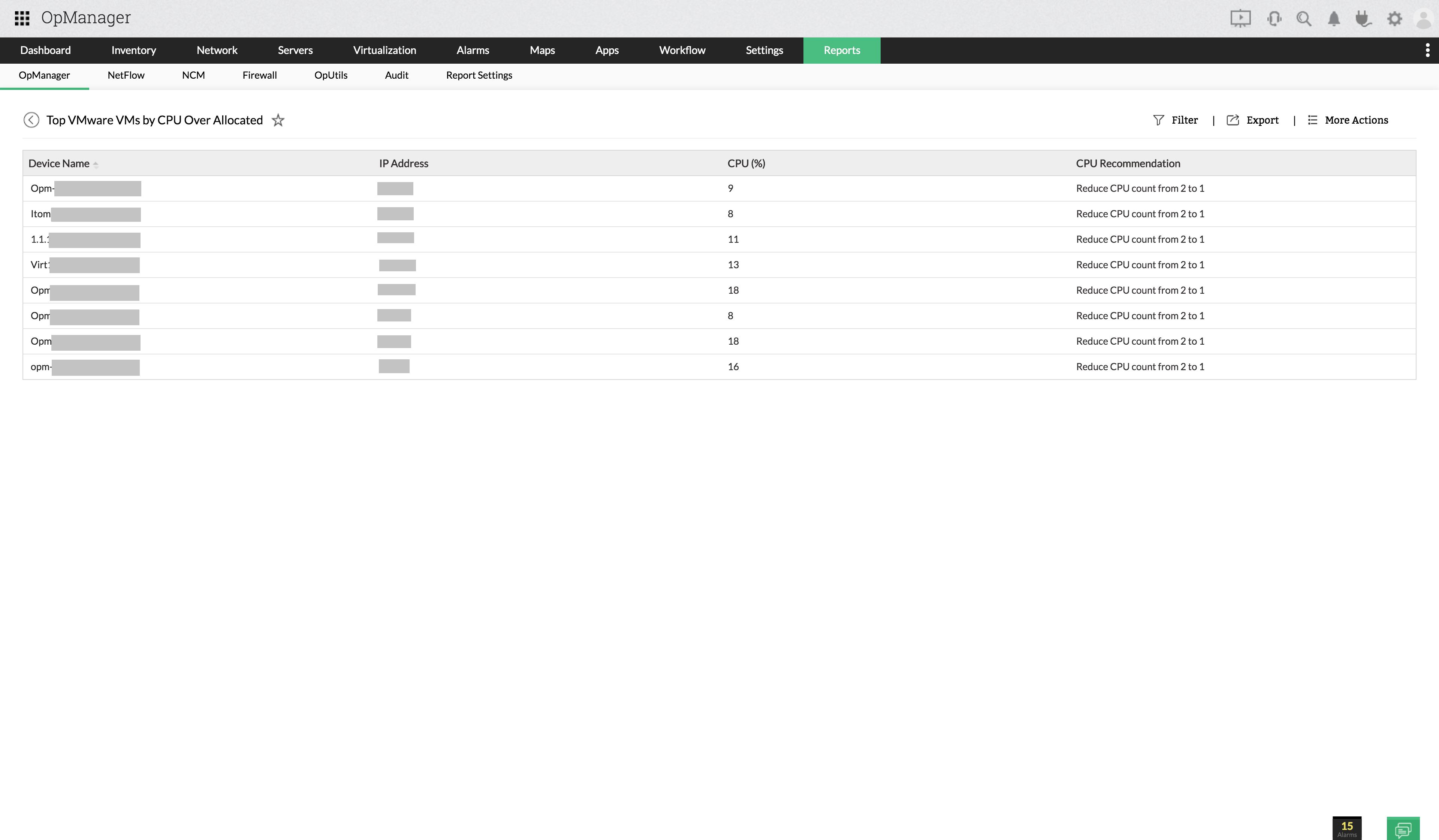
Task: Open the vertical three-dot overflow menu
Action: point(1427,50)
